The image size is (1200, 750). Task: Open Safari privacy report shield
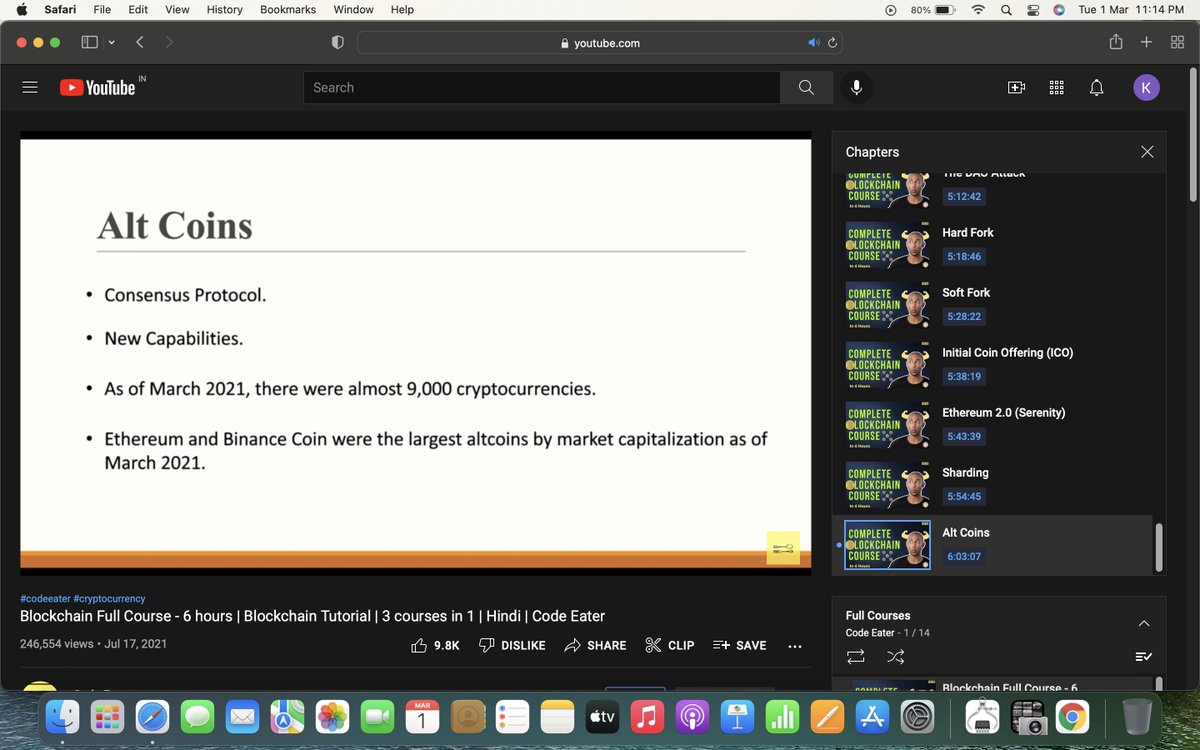click(x=337, y=43)
